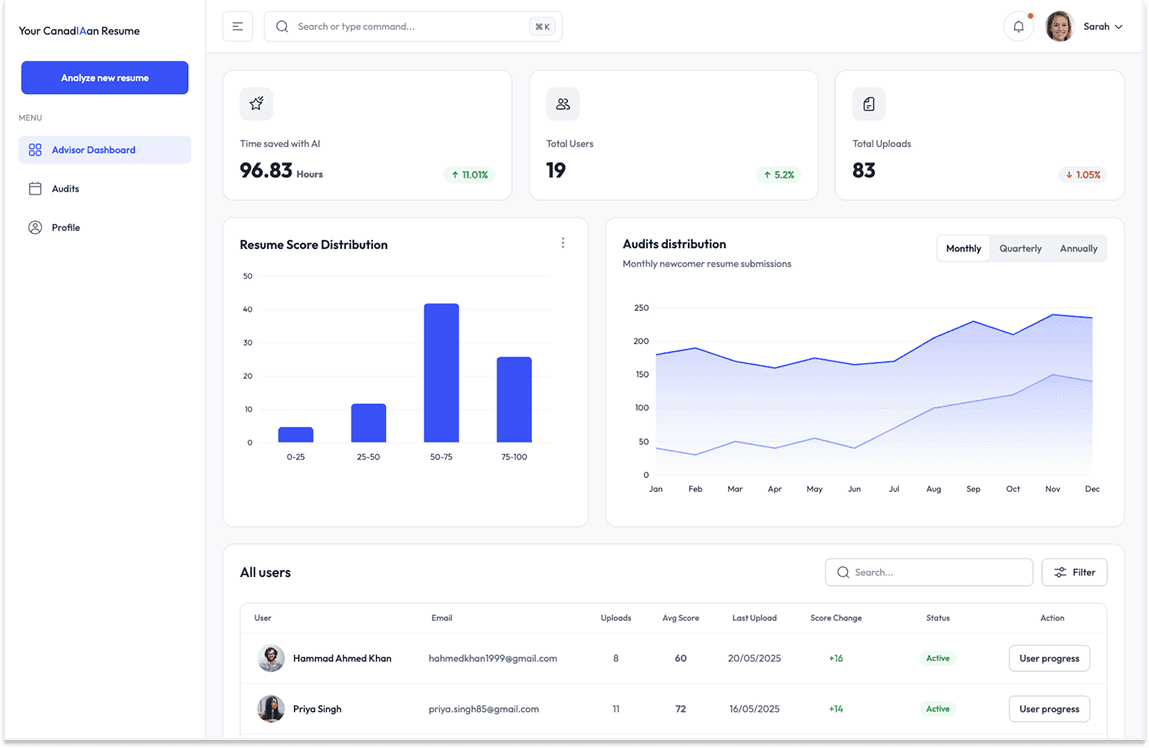Open Resume Score Distribution three-dot menu
Screen dimensions: 1149x748
click(563, 243)
